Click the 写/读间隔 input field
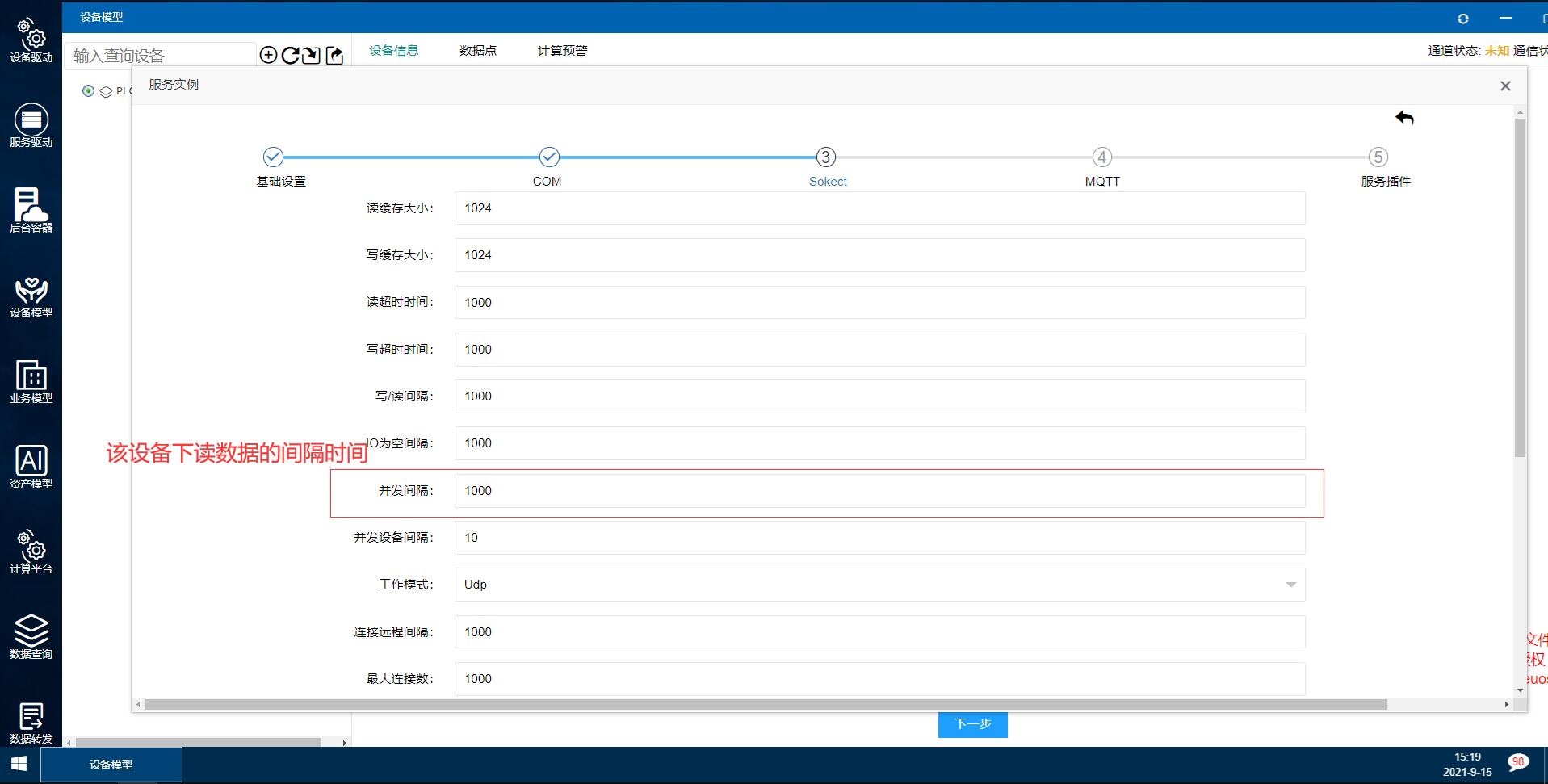The image size is (1548, 784). tap(879, 396)
